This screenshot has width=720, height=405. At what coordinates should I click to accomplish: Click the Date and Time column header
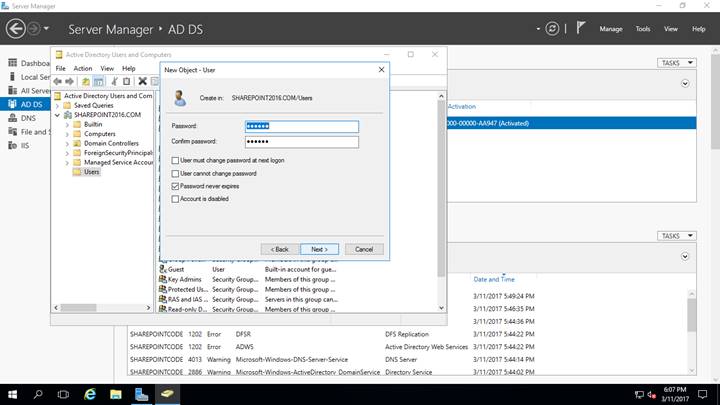click(x=494, y=279)
